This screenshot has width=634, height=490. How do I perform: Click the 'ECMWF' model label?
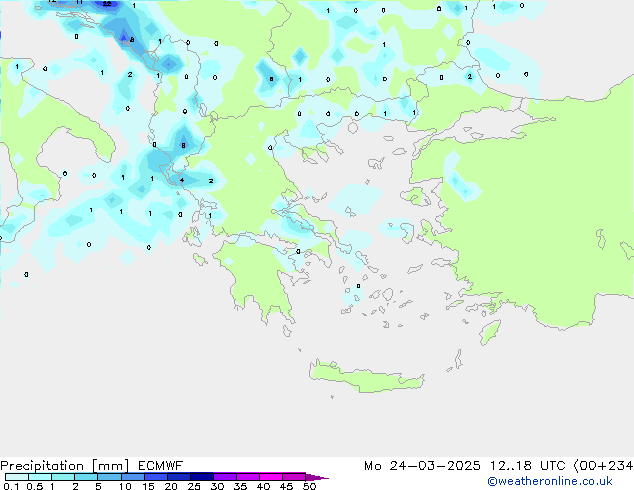(161, 466)
